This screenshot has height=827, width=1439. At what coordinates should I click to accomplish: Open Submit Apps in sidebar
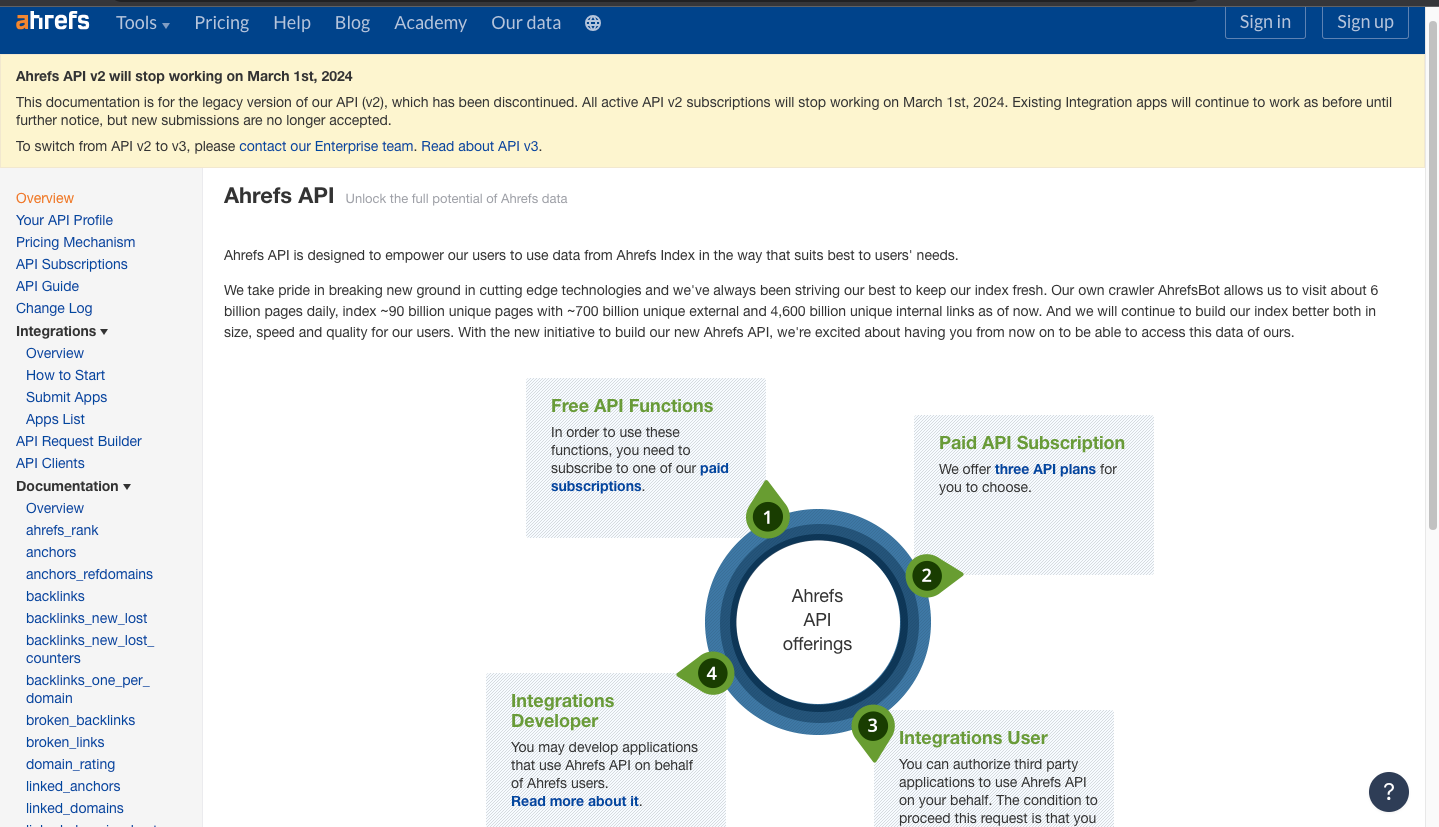pyautogui.click(x=66, y=397)
